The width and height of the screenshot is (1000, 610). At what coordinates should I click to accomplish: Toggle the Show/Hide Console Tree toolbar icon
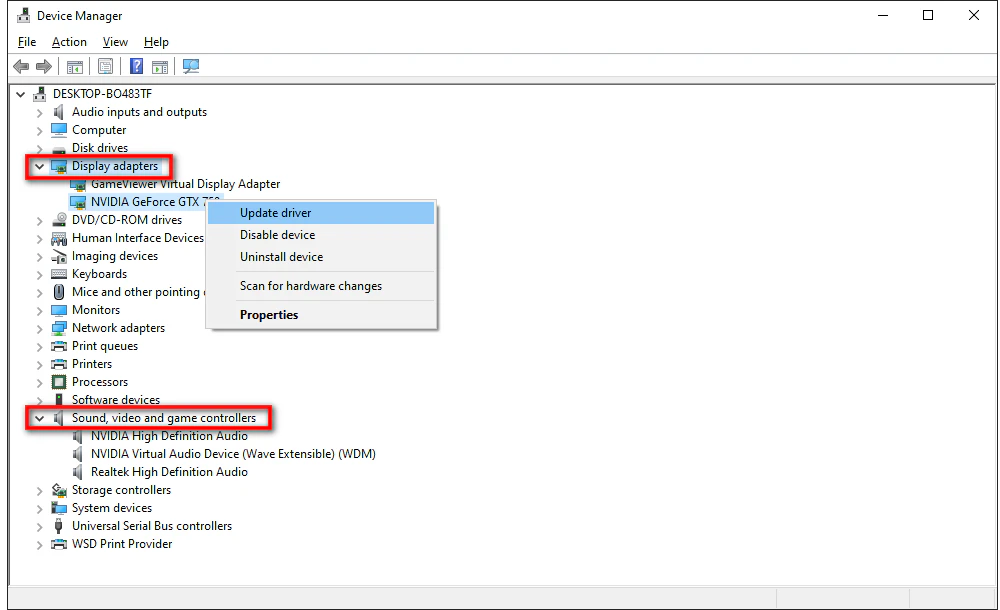(75, 66)
